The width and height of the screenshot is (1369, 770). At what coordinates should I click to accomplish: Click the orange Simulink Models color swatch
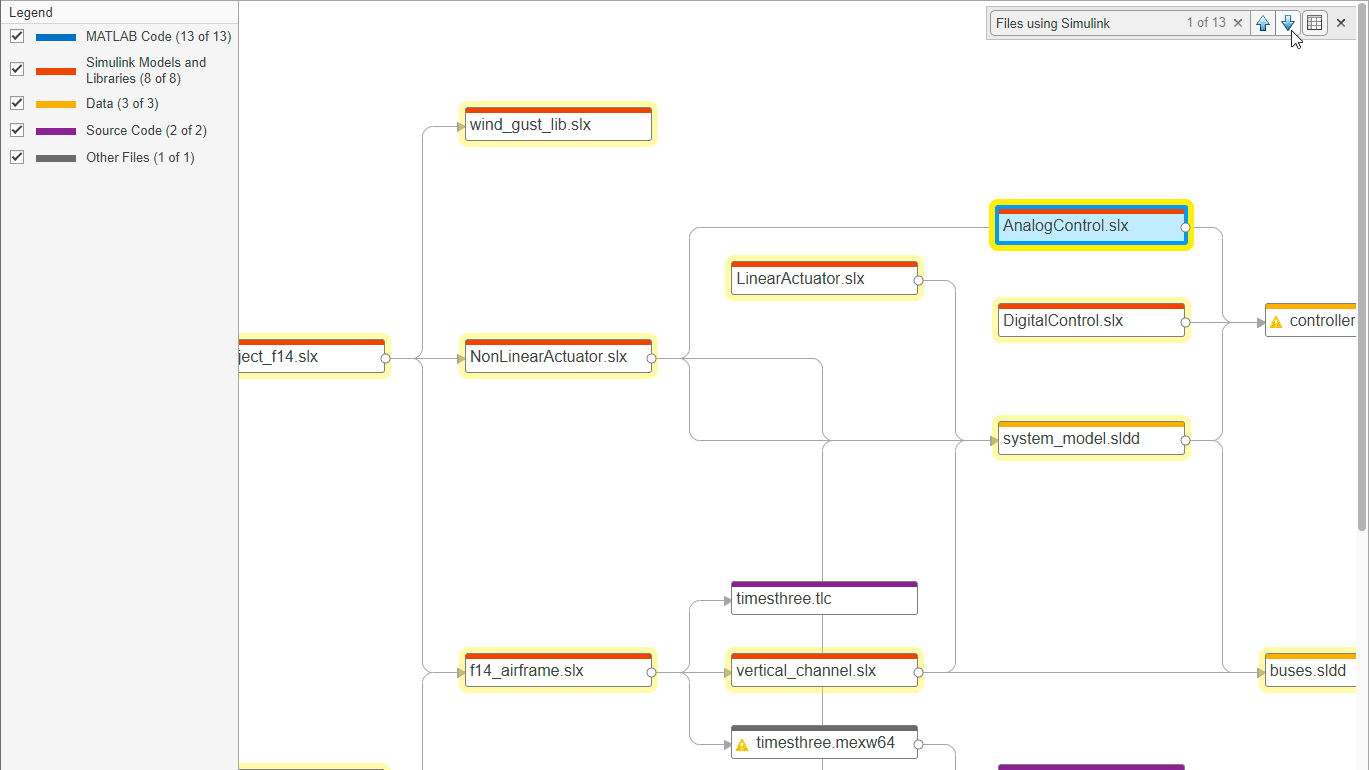click(x=56, y=71)
